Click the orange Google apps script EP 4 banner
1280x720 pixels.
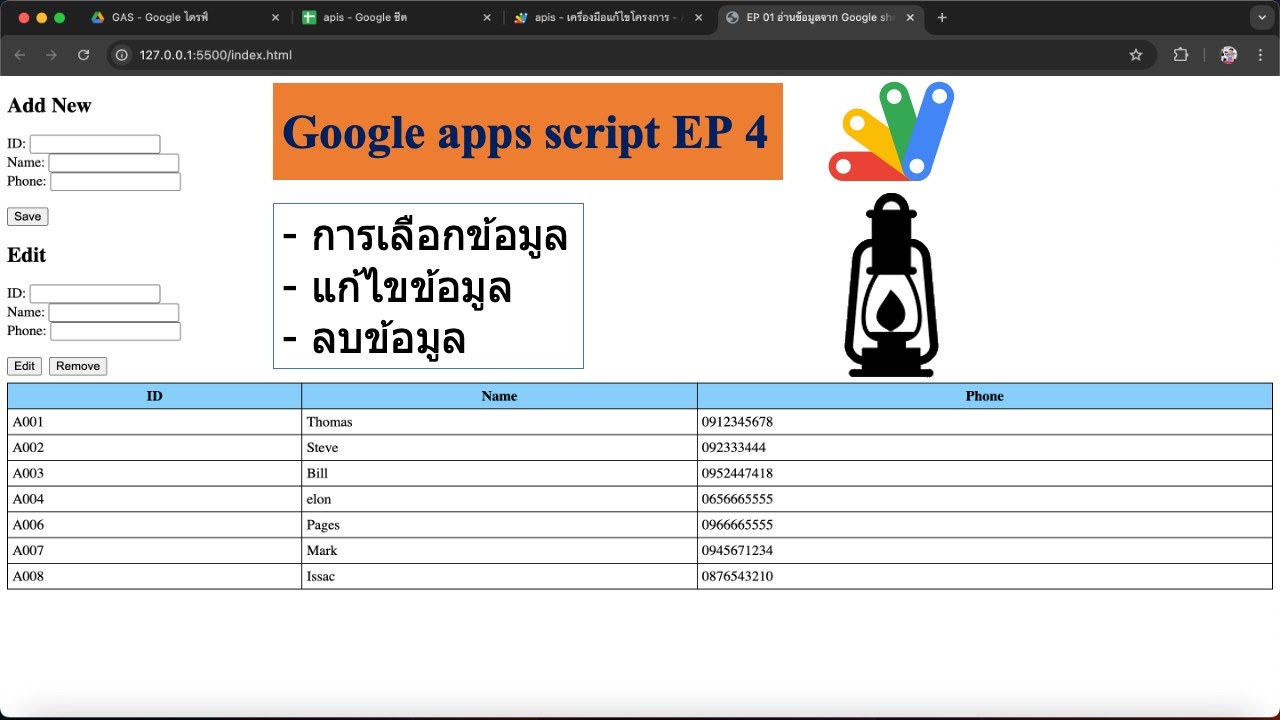(x=528, y=132)
